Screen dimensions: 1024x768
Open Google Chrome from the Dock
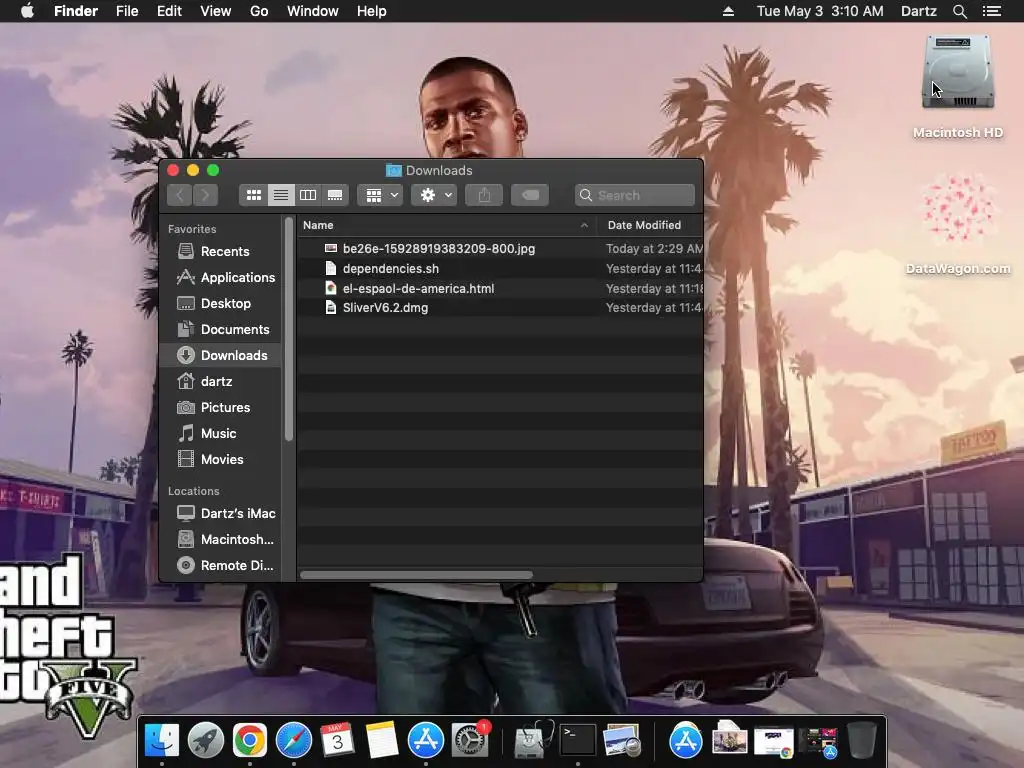click(x=249, y=741)
